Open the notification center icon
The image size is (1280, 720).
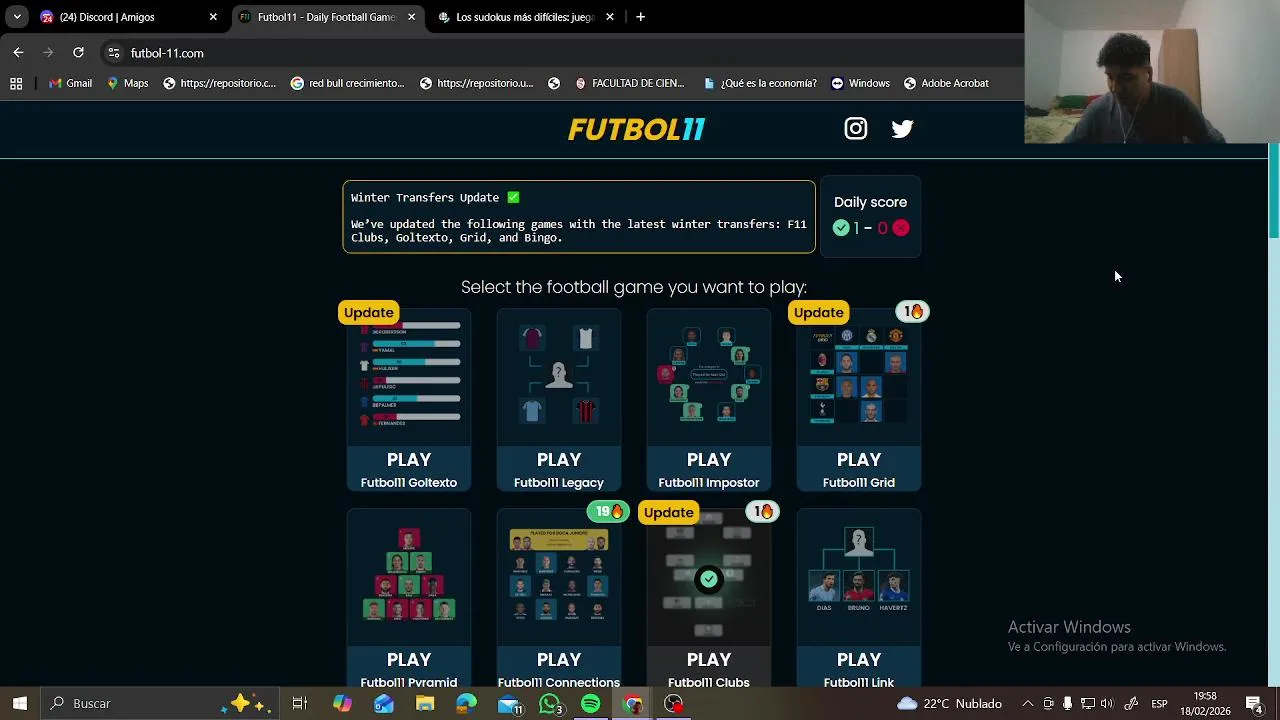(x=1254, y=703)
